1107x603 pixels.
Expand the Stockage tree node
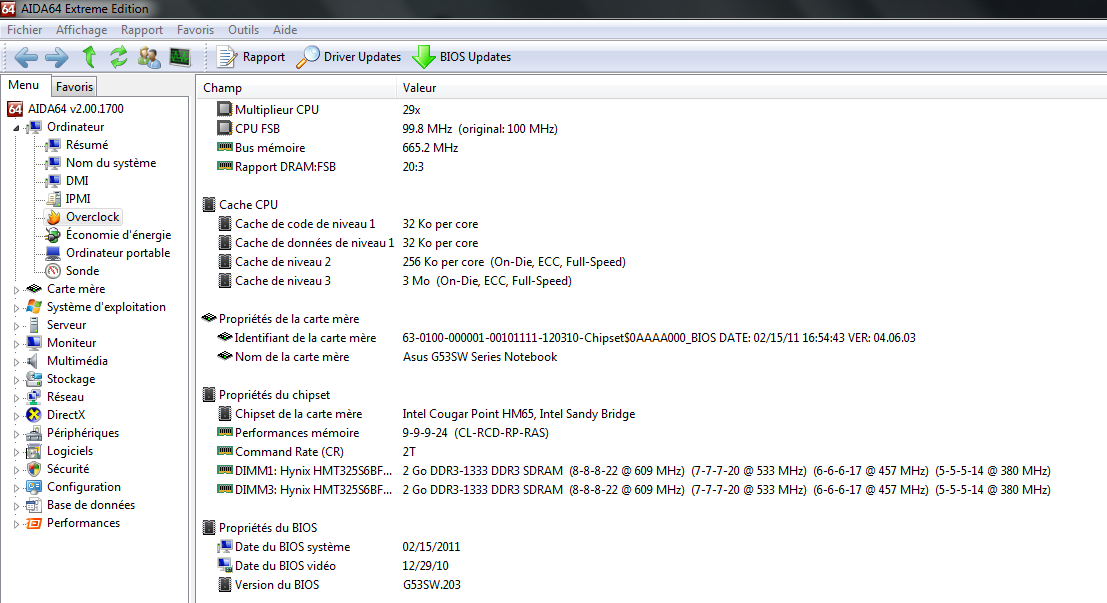(x=15, y=380)
